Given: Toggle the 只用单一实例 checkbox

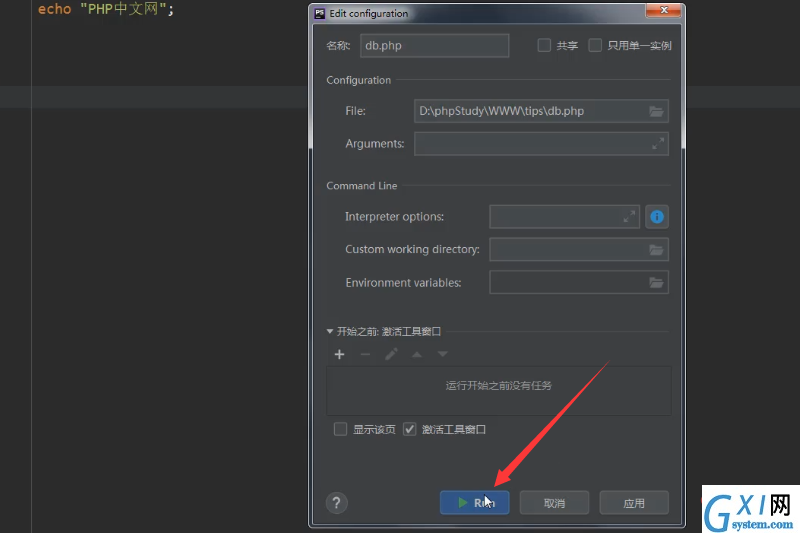Looking at the screenshot, I should click(595, 45).
